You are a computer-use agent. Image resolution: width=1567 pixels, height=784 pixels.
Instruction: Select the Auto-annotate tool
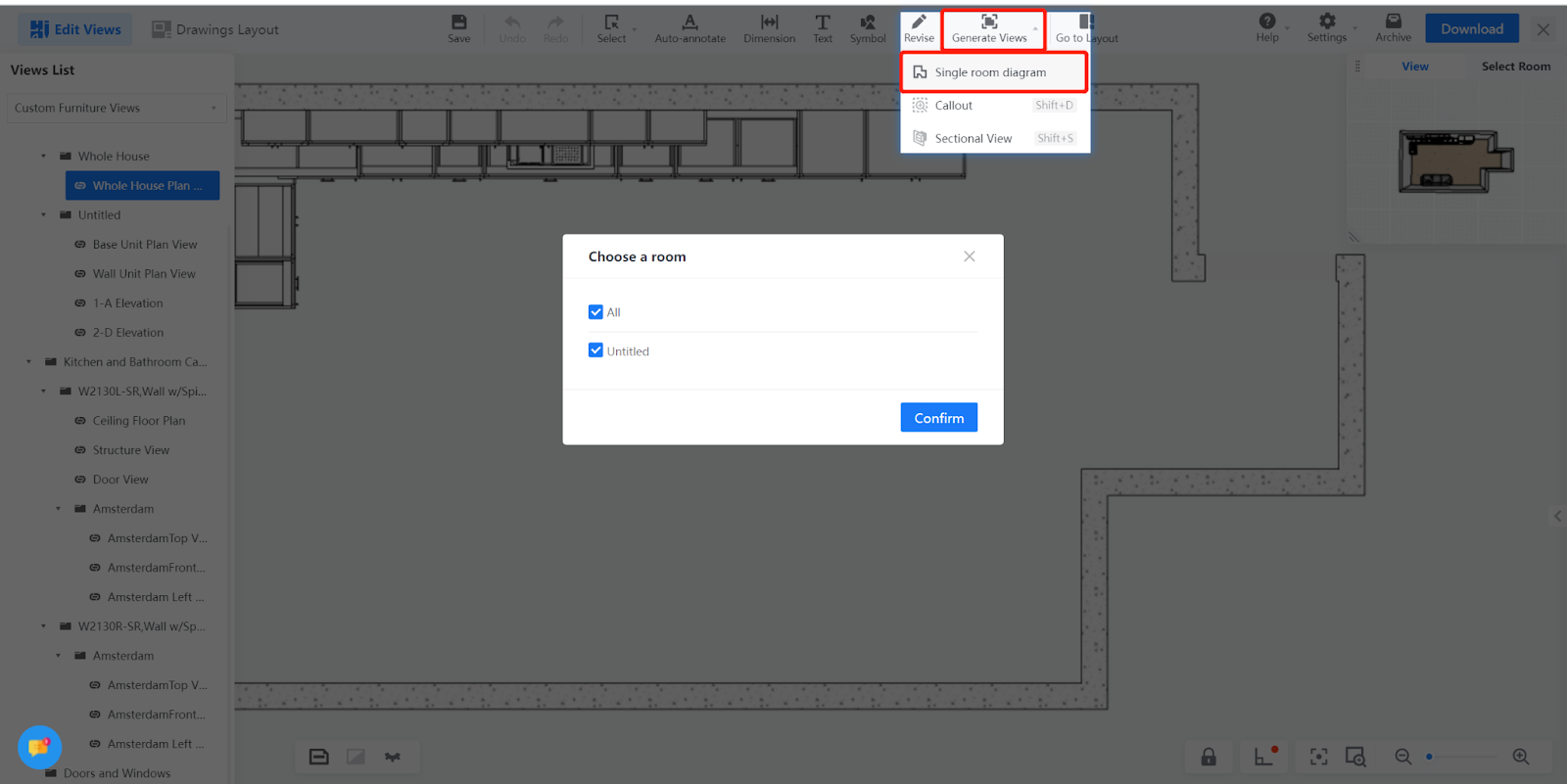(x=689, y=28)
